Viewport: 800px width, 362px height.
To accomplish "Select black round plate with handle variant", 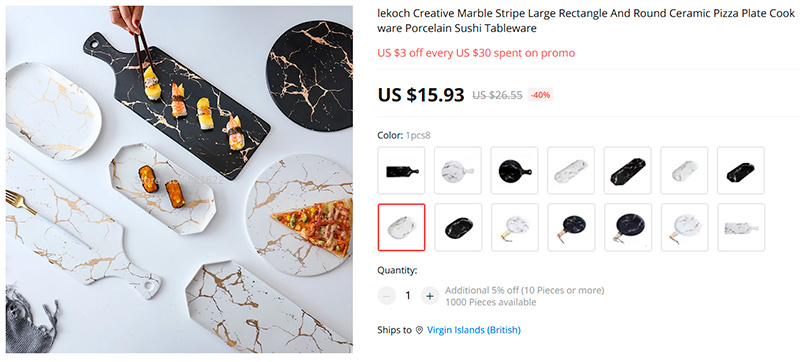I will point(514,170).
